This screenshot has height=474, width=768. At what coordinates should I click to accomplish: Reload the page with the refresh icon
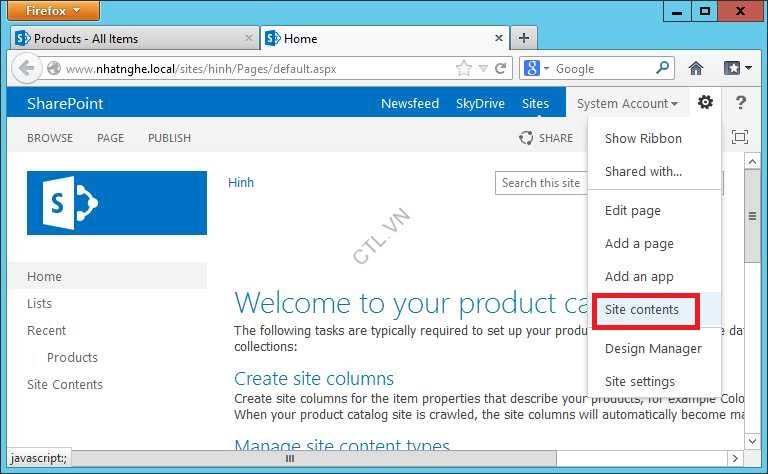502,68
